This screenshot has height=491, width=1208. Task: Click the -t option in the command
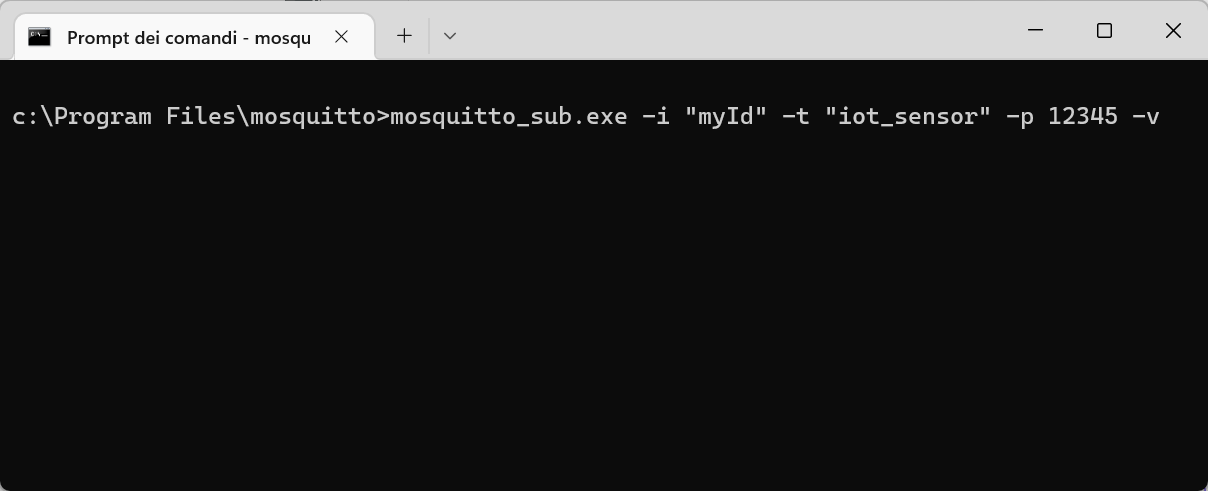pyautogui.click(x=795, y=117)
